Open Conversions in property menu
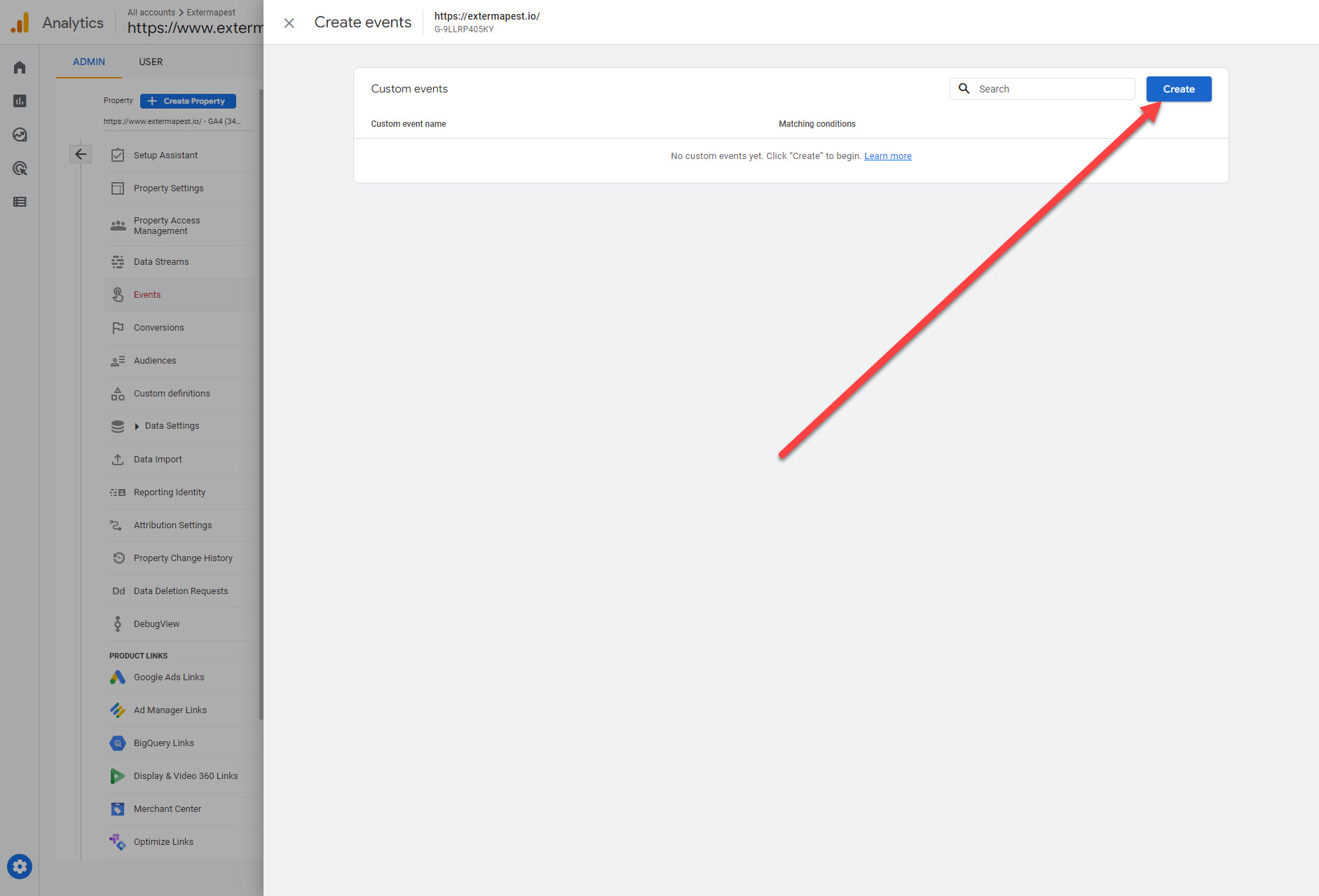Viewport: 1319px width, 896px height. coord(158,328)
